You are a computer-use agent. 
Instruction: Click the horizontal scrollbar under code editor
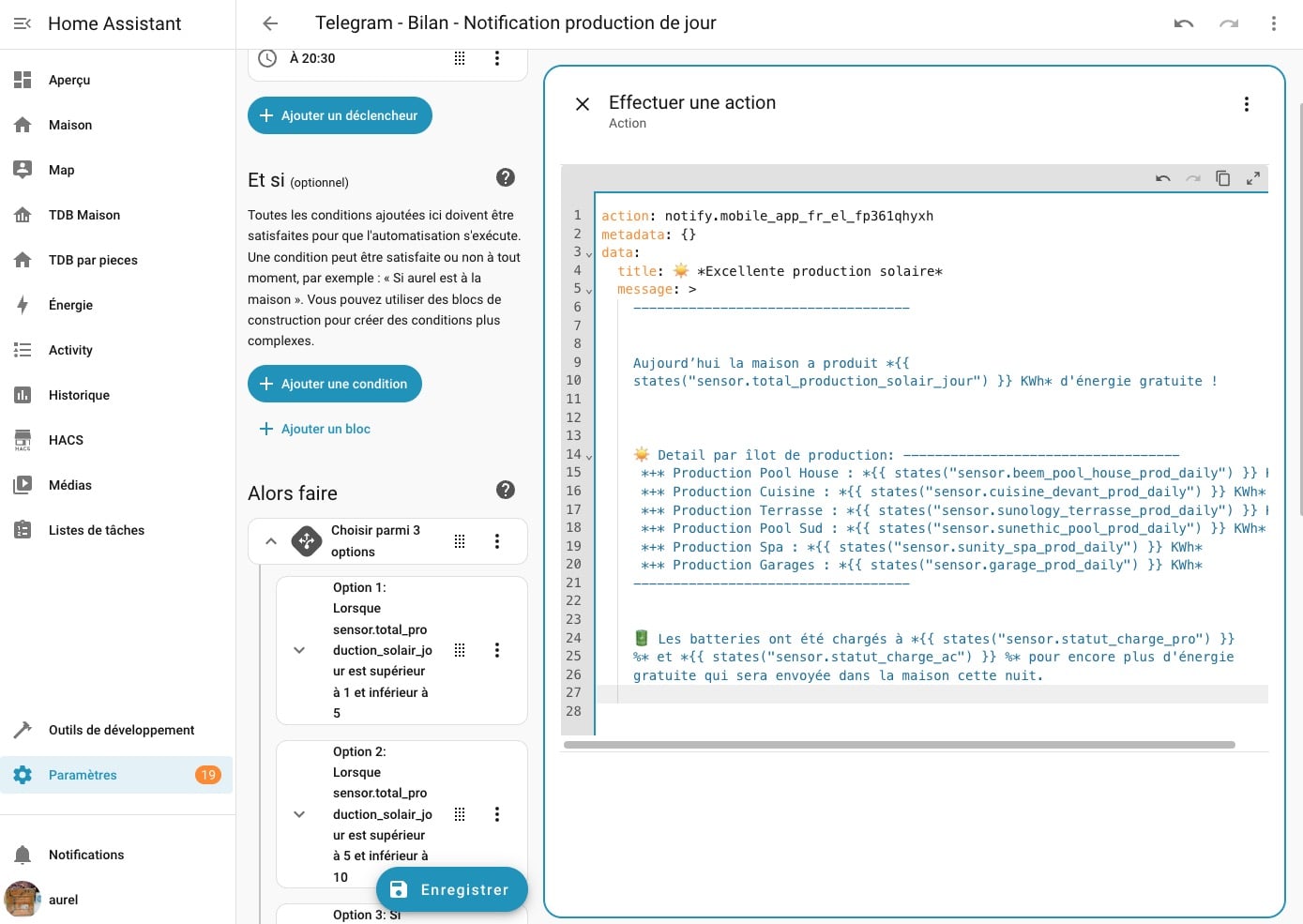point(899,745)
